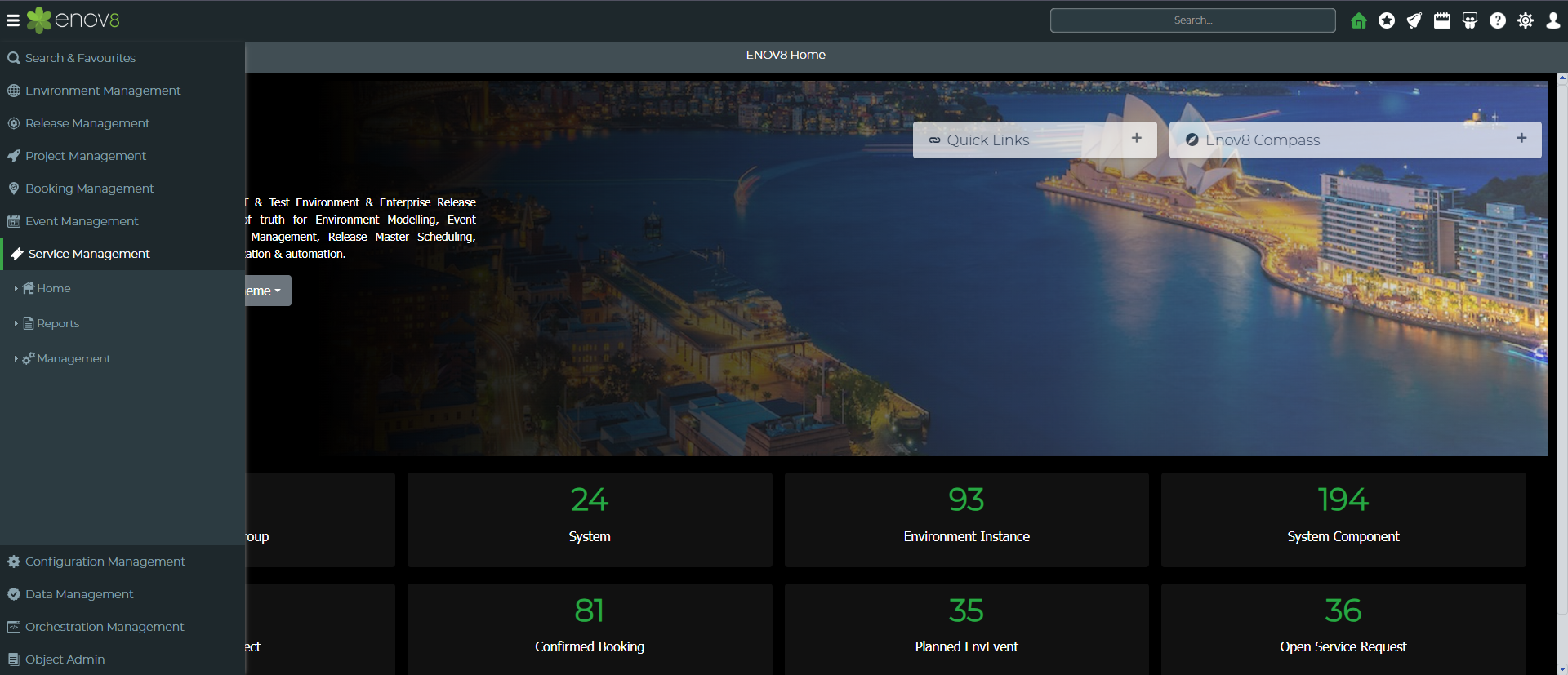Screen dimensions: 1568x675
Task: Go to home via green house icon
Action: click(1359, 20)
